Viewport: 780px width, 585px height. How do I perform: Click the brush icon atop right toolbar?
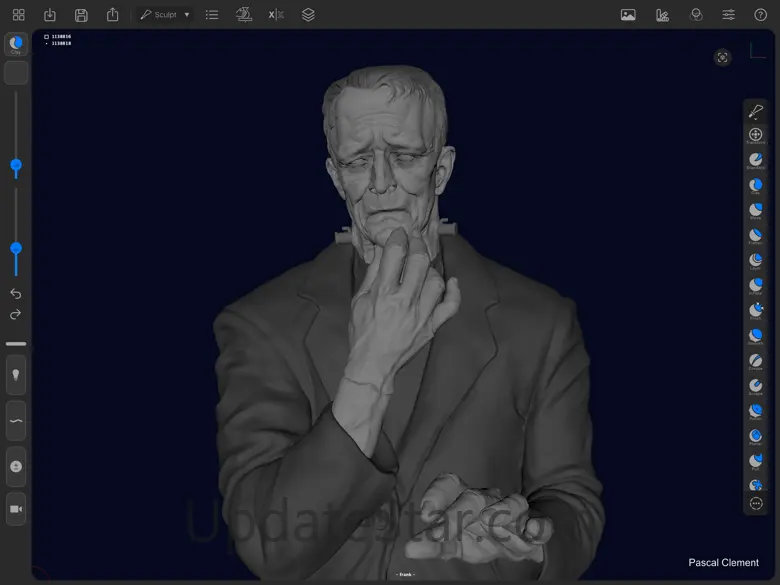[756, 112]
